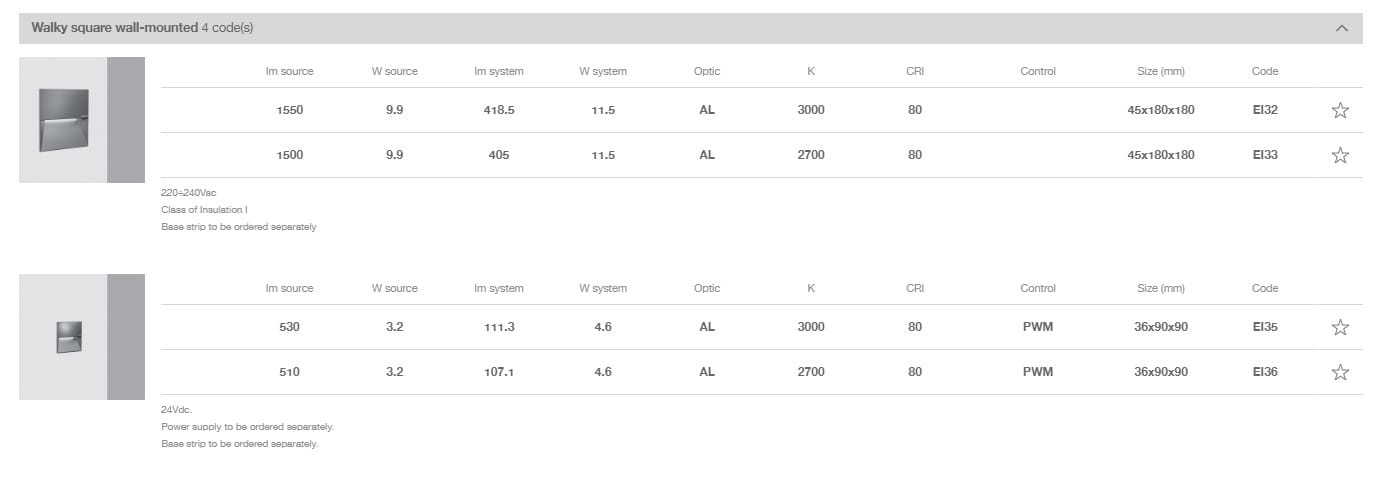Click product code EI32
The width and height of the screenshot is (1376, 491).
[1265, 110]
